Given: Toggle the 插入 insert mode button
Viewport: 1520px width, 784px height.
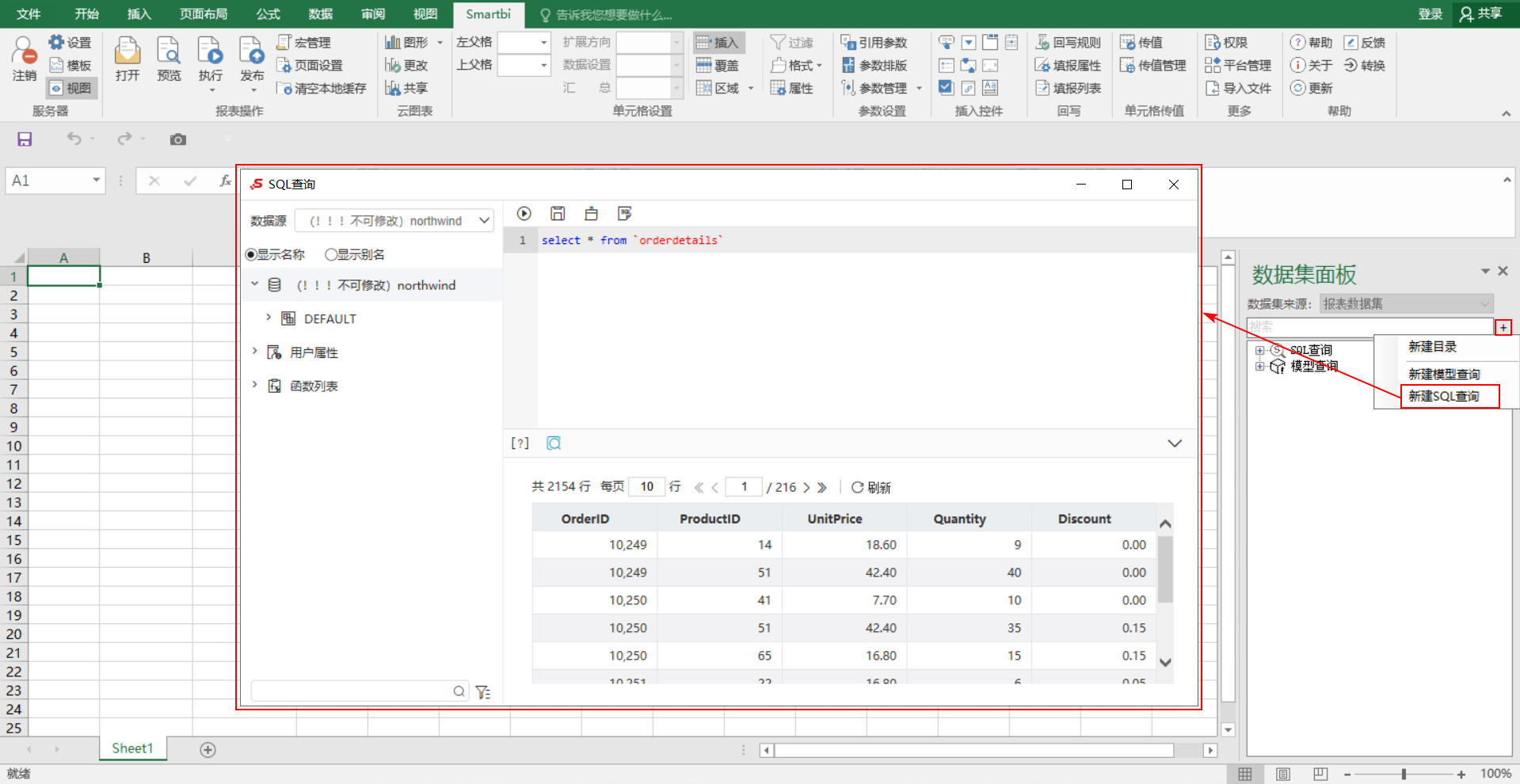Looking at the screenshot, I should tap(718, 42).
